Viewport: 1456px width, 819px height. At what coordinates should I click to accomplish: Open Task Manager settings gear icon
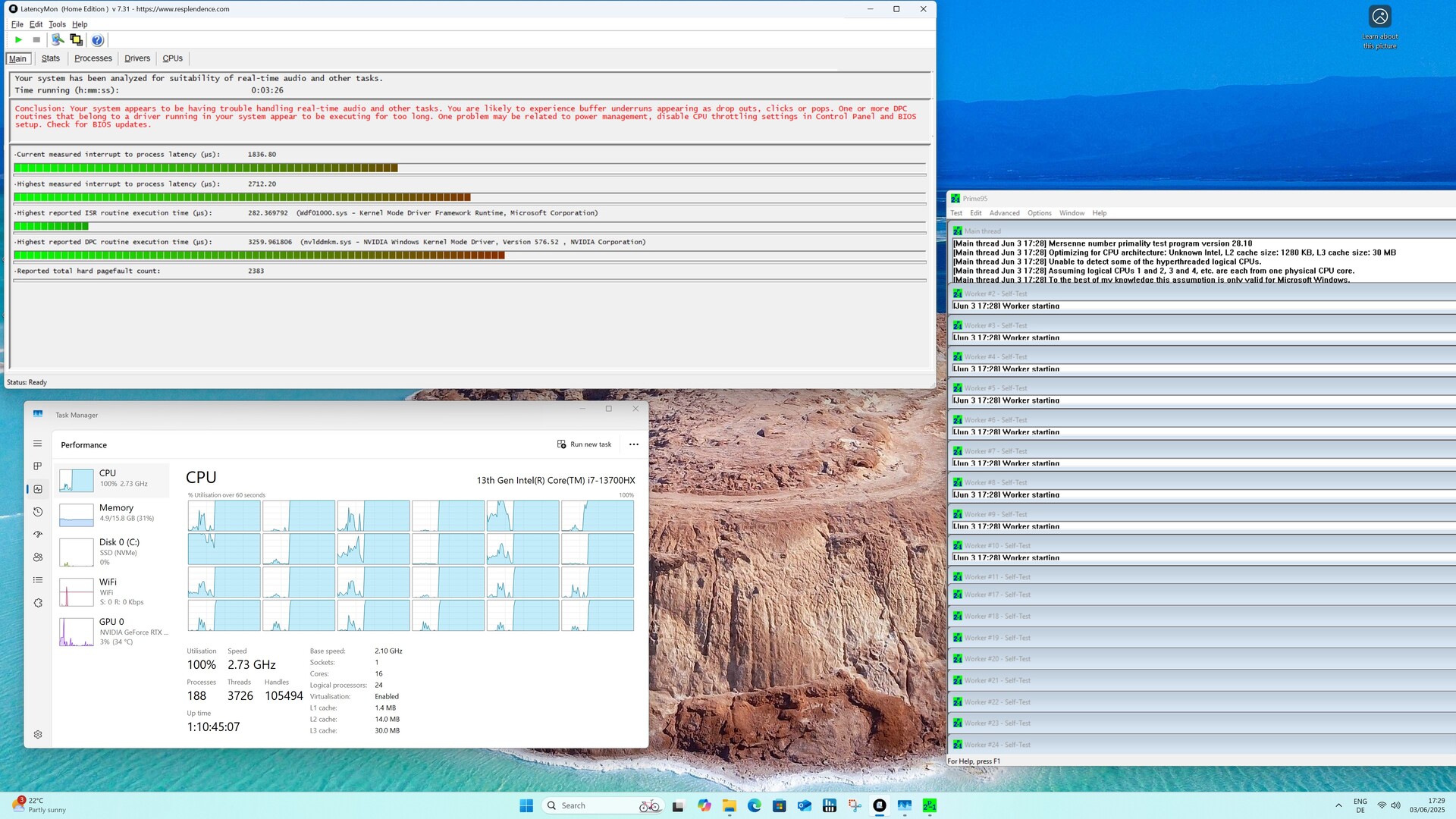tap(38, 734)
